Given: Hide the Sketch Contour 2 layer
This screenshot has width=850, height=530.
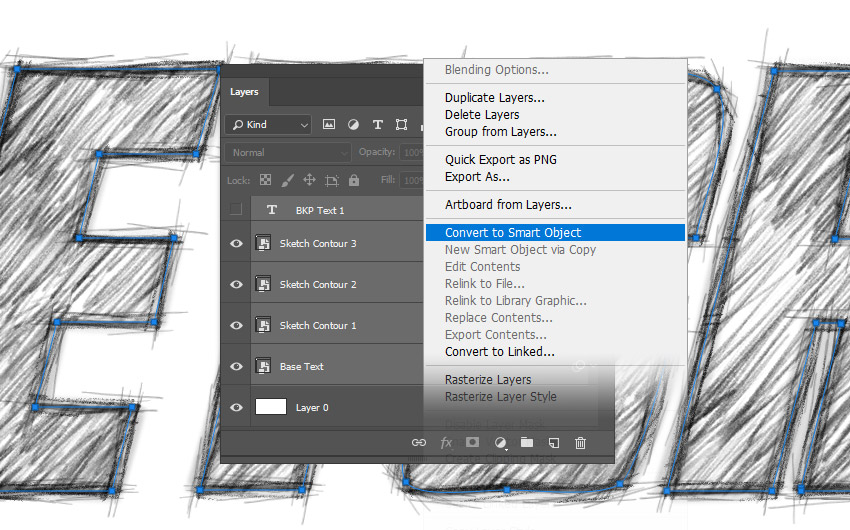Looking at the screenshot, I should coord(236,285).
